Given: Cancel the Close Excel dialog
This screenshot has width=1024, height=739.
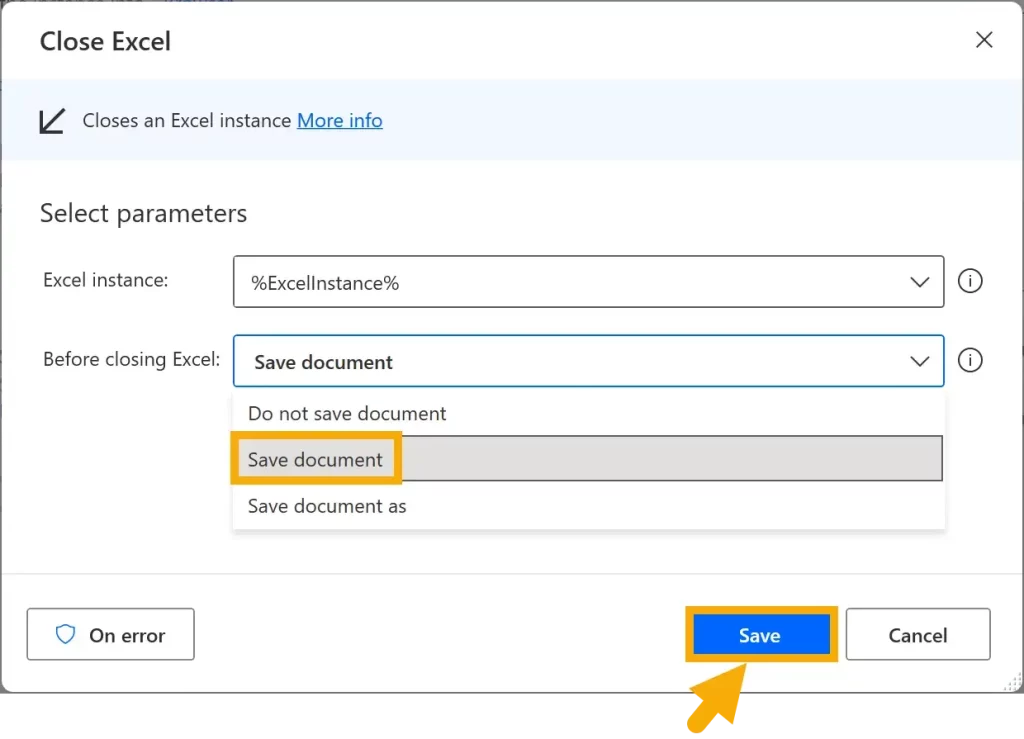Looking at the screenshot, I should pyautogui.click(x=917, y=635).
